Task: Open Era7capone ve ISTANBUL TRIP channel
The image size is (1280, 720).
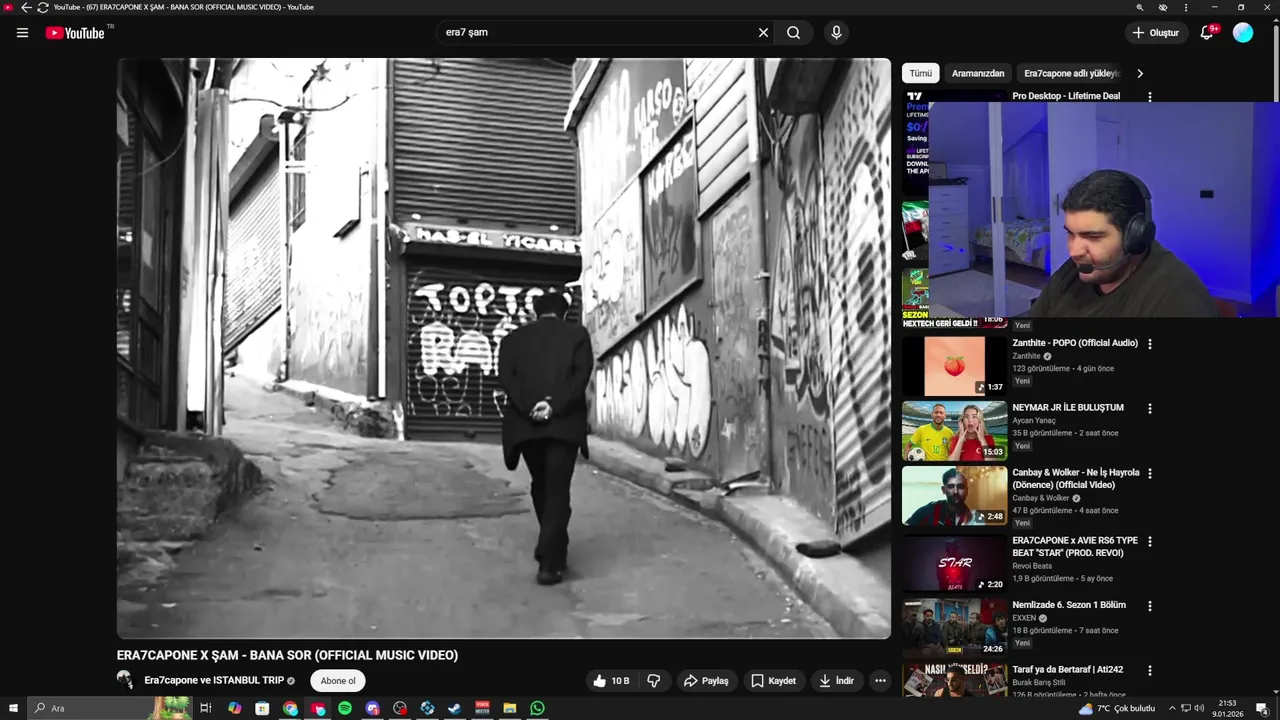Action: (x=214, y=681)
